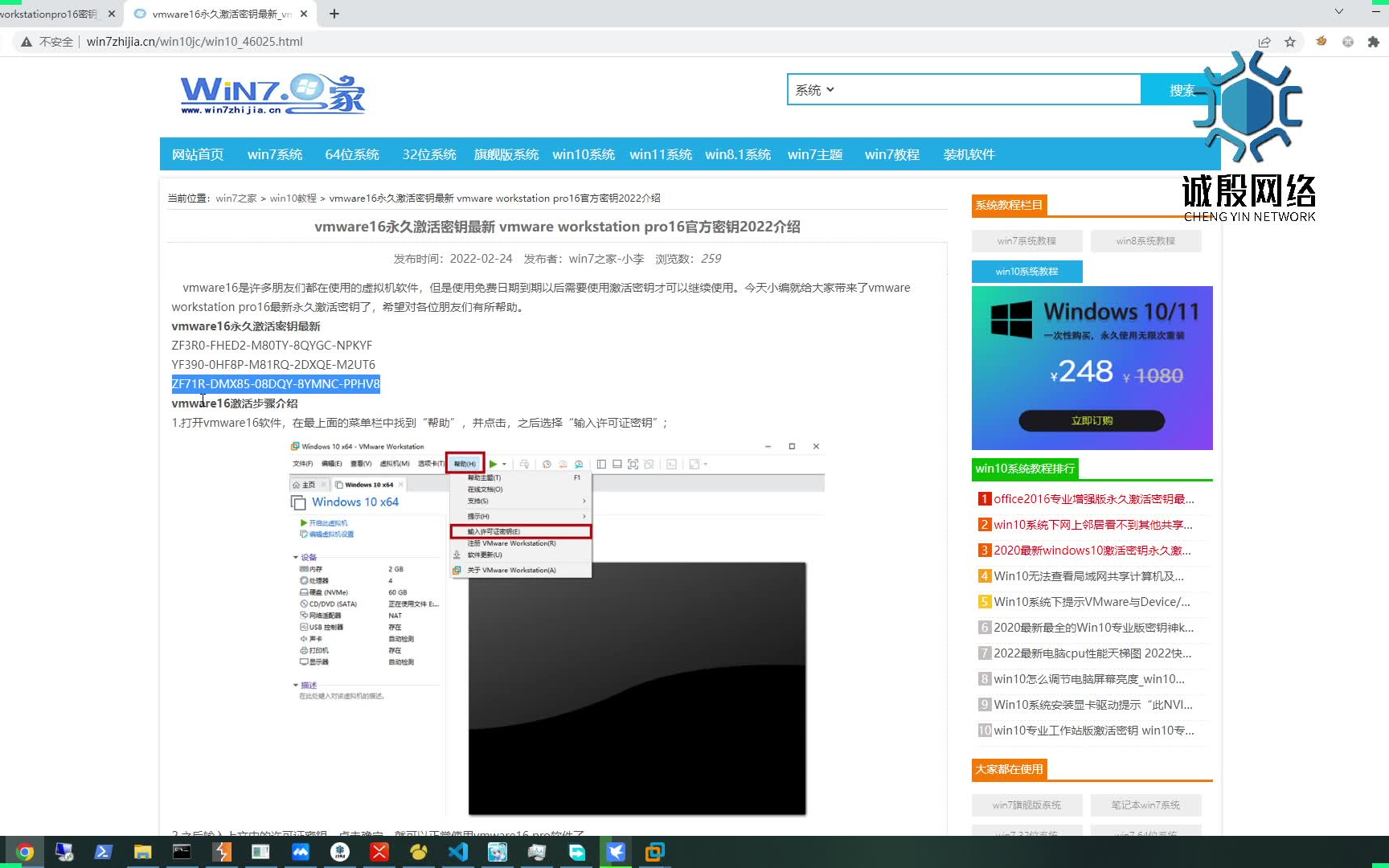Open ranked article win10系统下网上邻居看不到其他共享
The height and width of the screenshot is (868, 1389).
point(1093,525)
